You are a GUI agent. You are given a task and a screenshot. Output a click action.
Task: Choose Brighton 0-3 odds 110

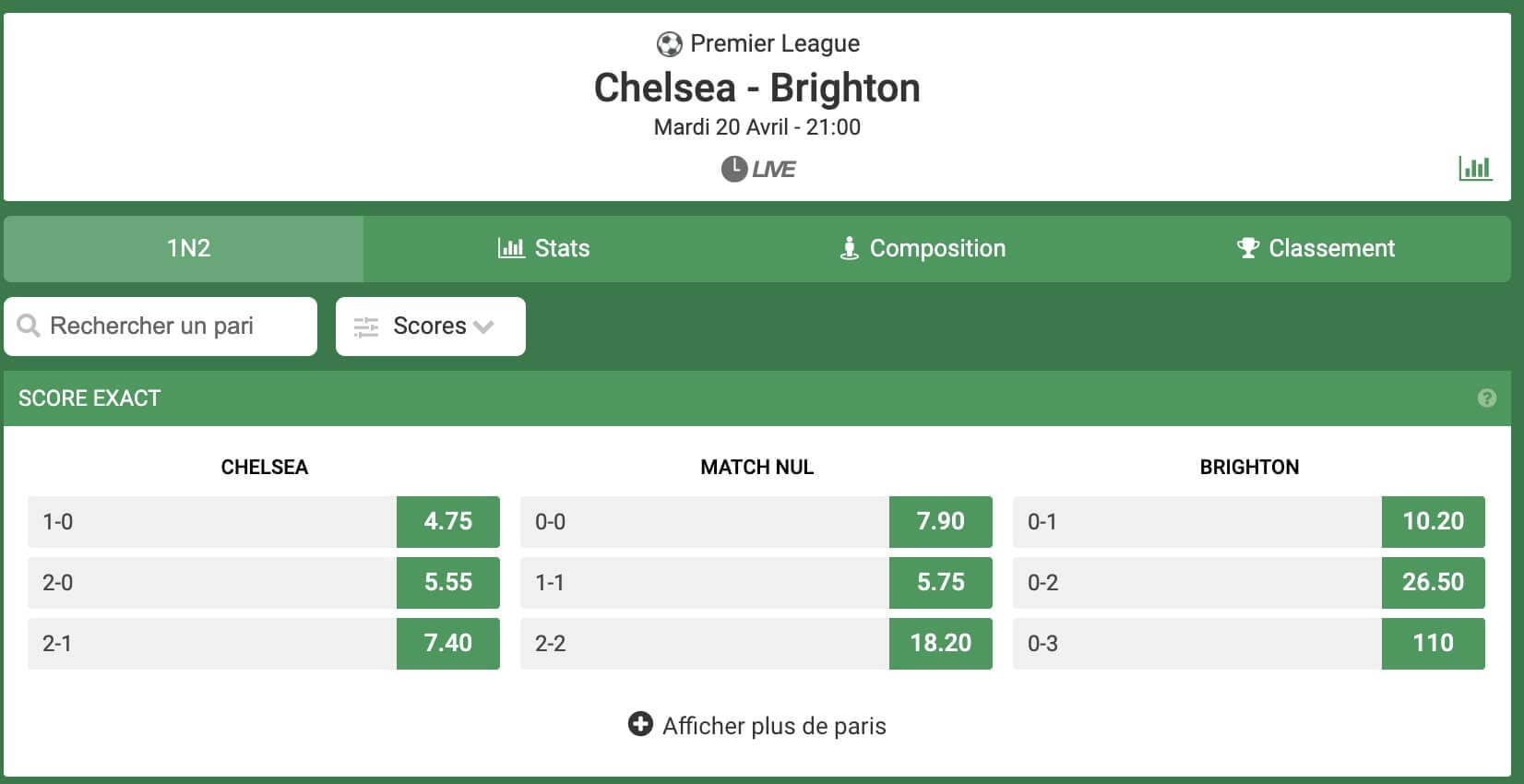pyautogui.click(x=1434, y=644)
